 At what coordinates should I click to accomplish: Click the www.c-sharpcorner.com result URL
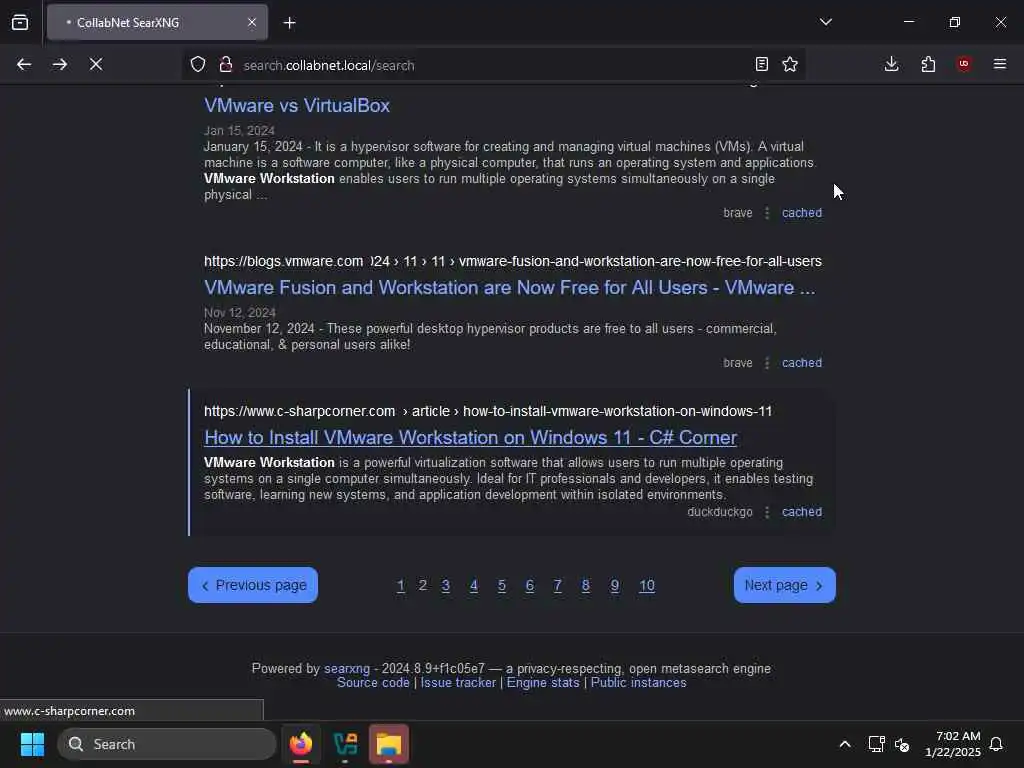(x=488, y=411)
